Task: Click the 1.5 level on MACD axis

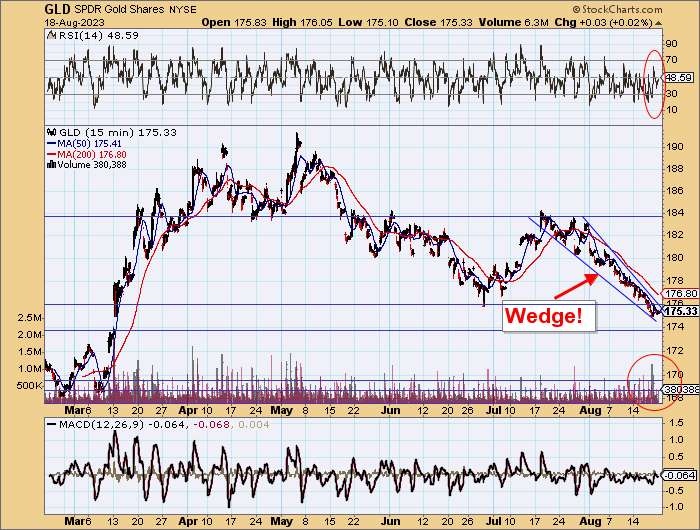Action: coord(676,423)
